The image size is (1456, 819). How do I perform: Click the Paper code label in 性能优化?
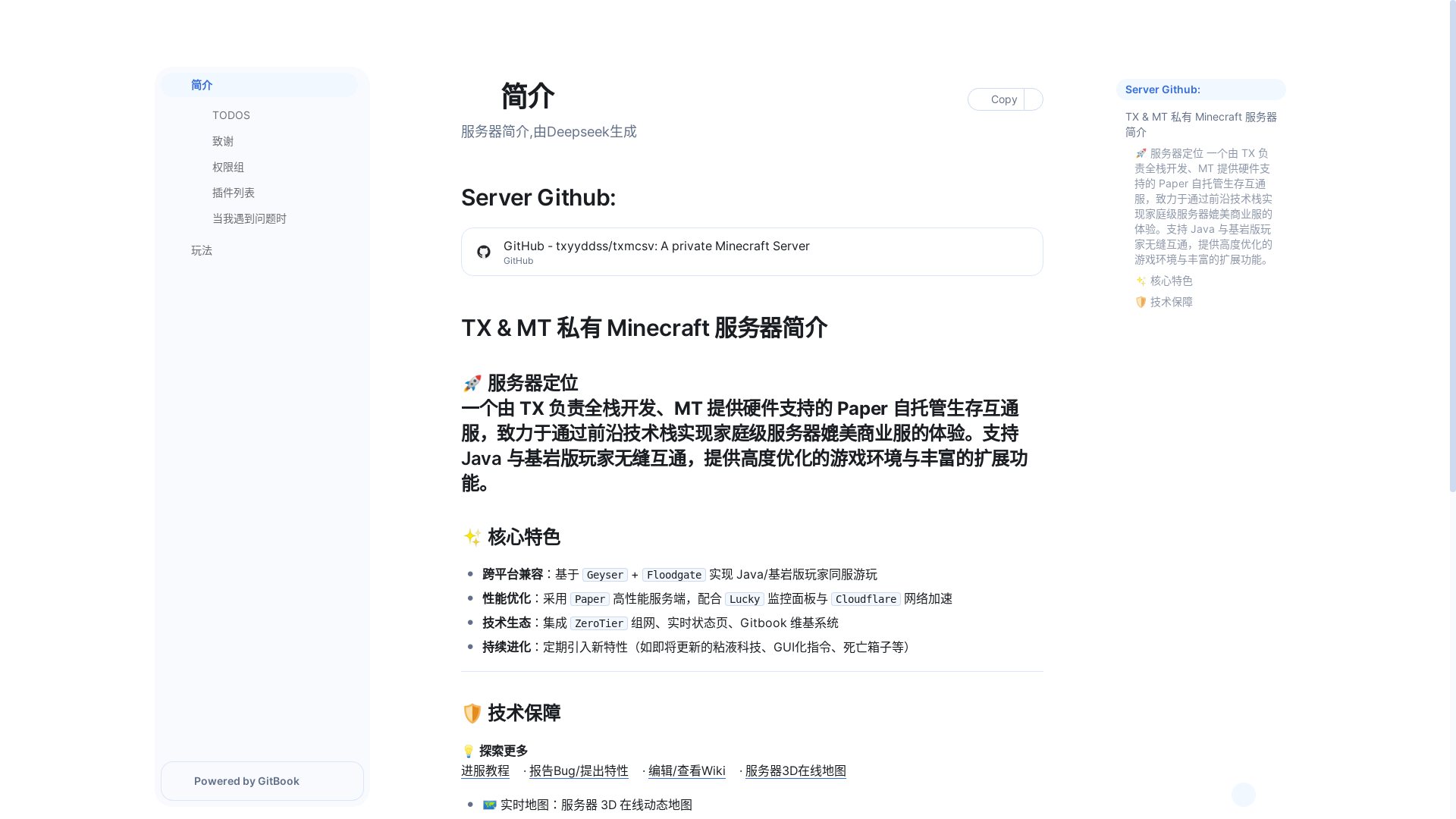click(x=590, y=599)
